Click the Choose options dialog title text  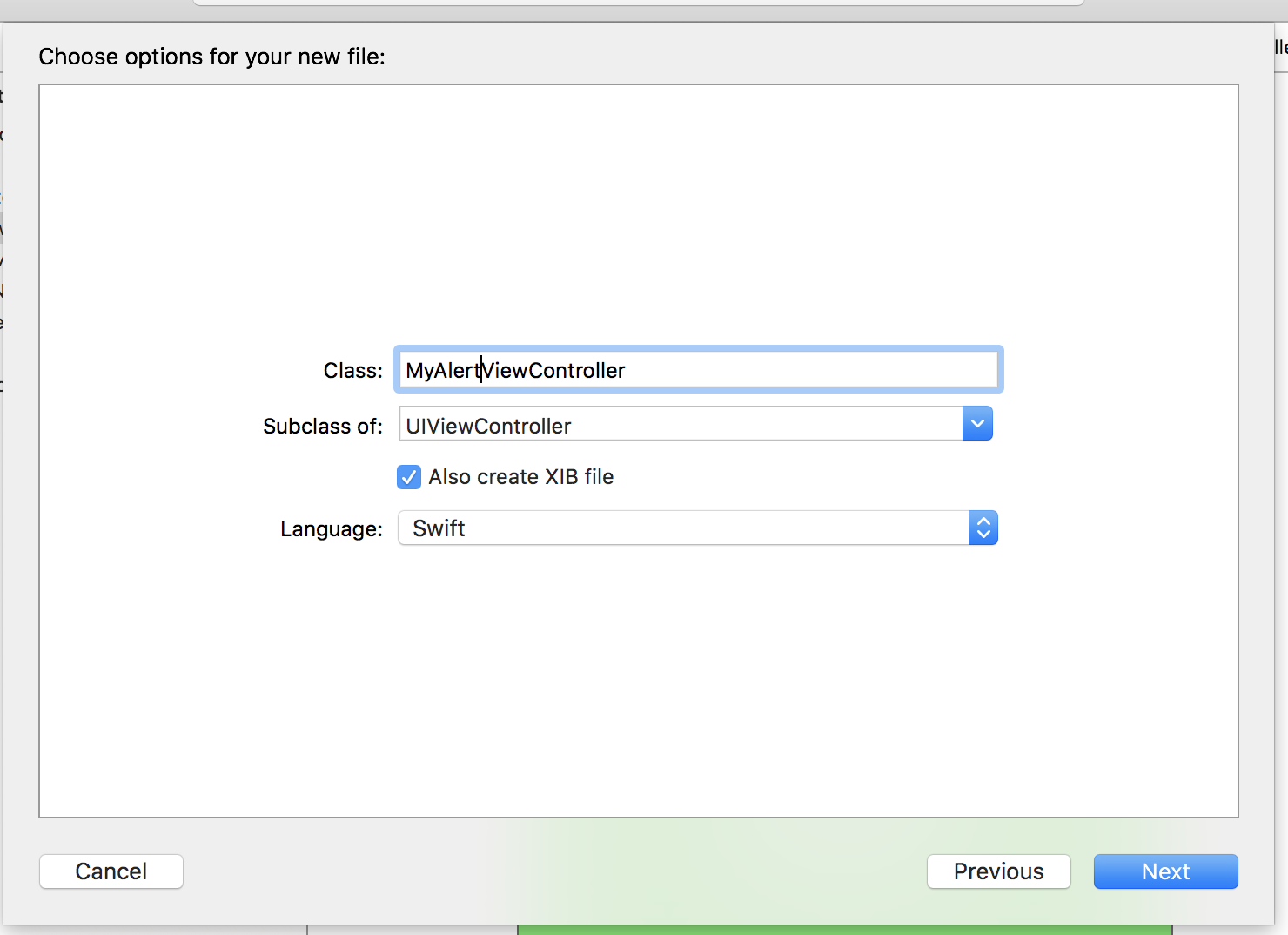click(211, 56)
